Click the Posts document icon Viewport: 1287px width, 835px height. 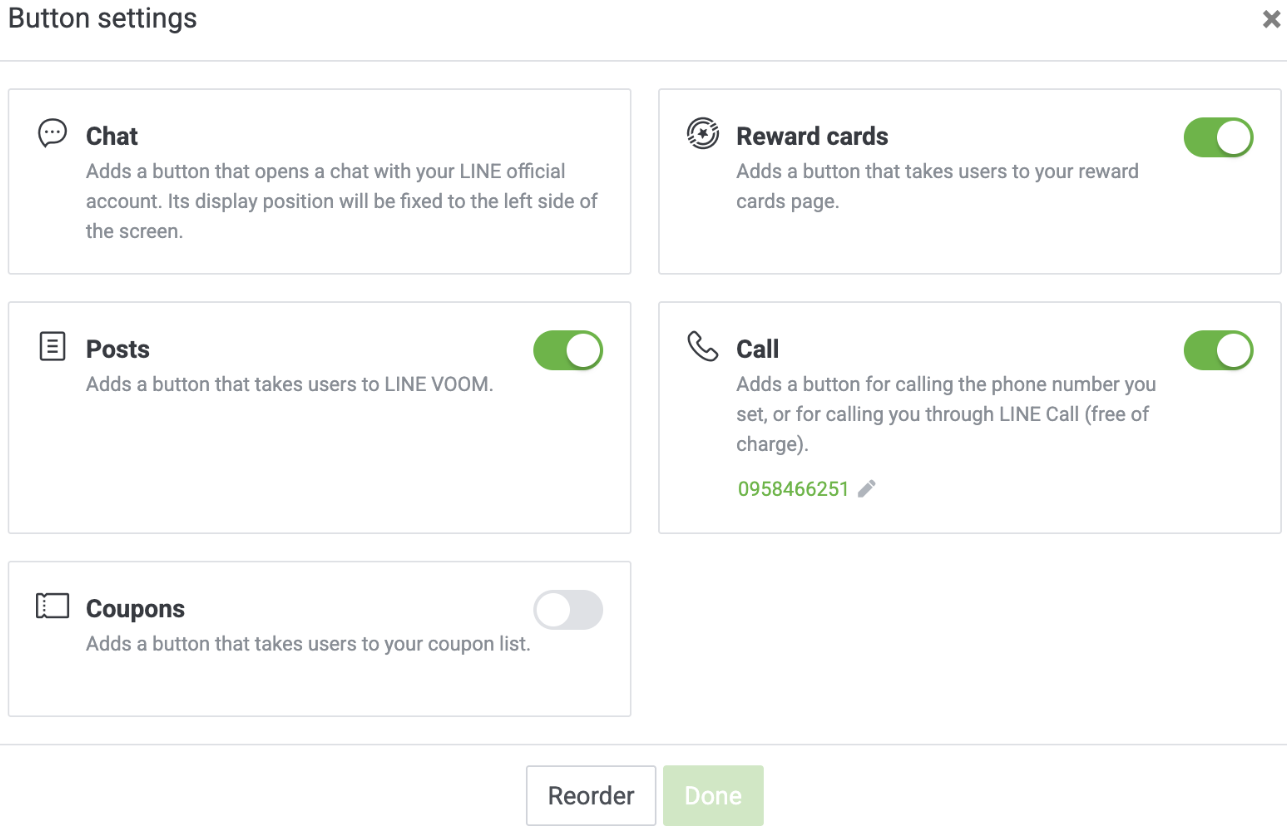(x=52, y=347)
